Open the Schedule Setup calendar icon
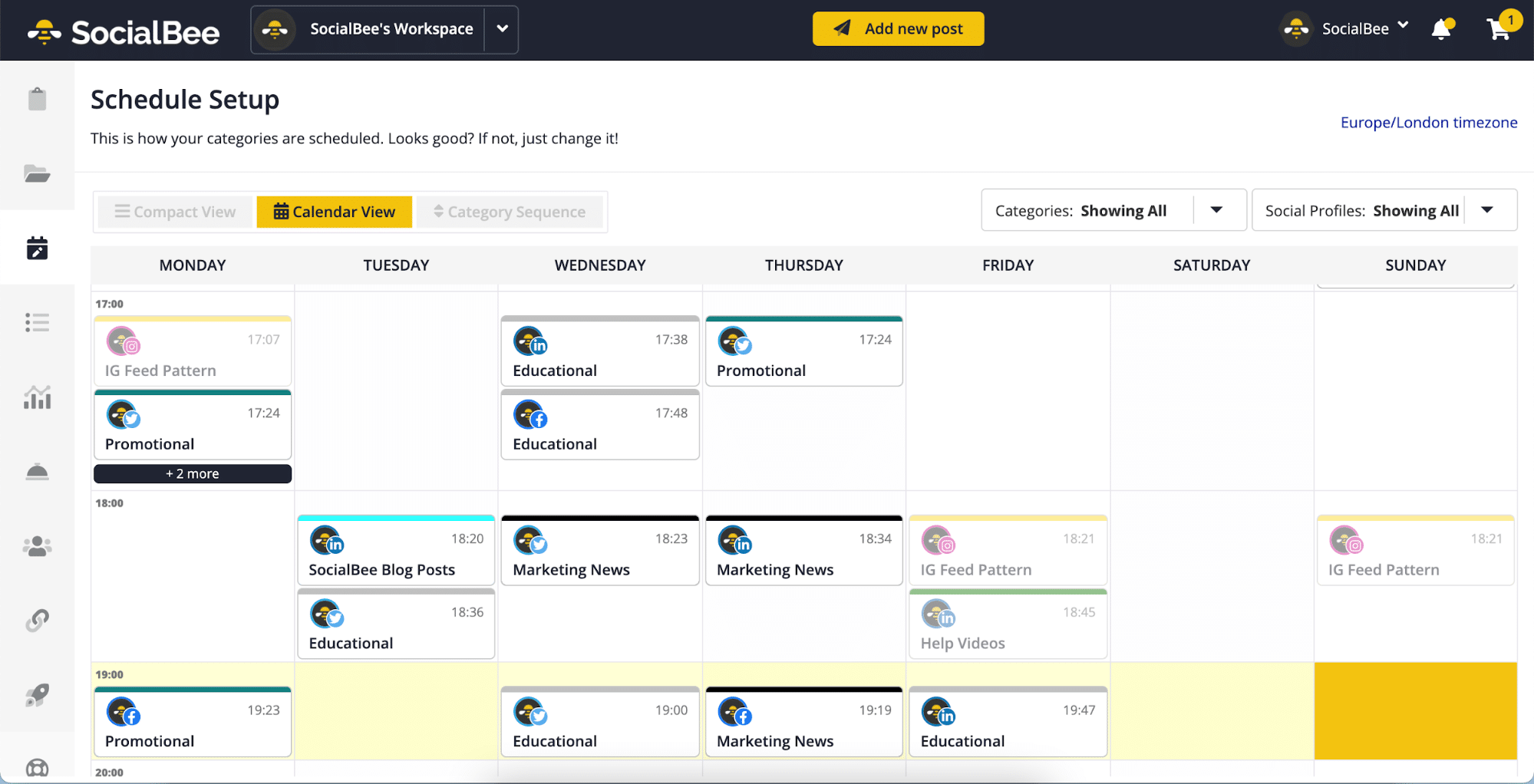 click(37, 247)
